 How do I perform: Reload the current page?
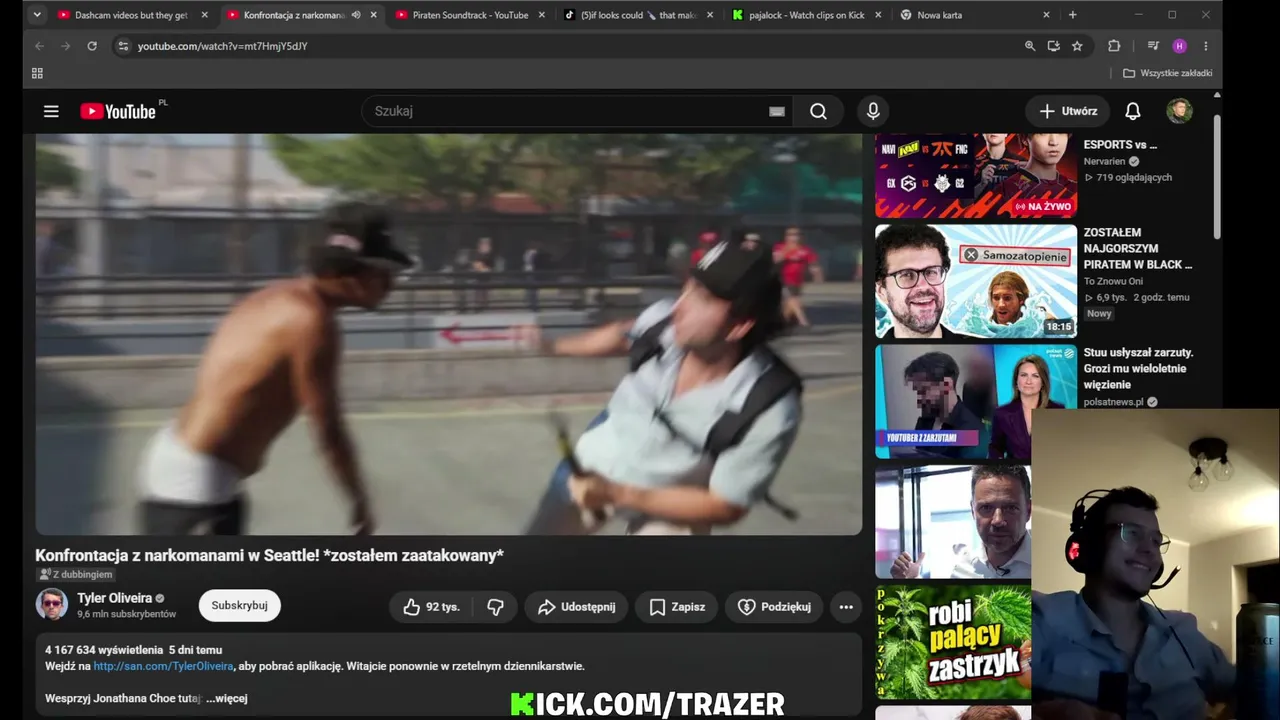click(92, 46)
